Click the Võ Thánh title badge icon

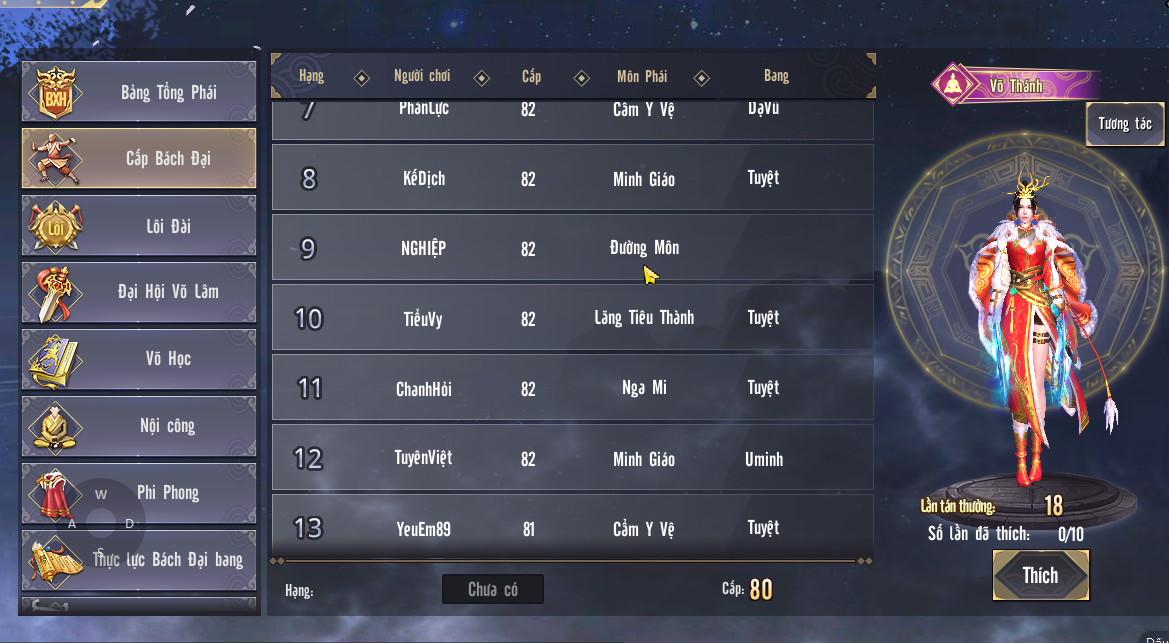click(x=954, y=85)
